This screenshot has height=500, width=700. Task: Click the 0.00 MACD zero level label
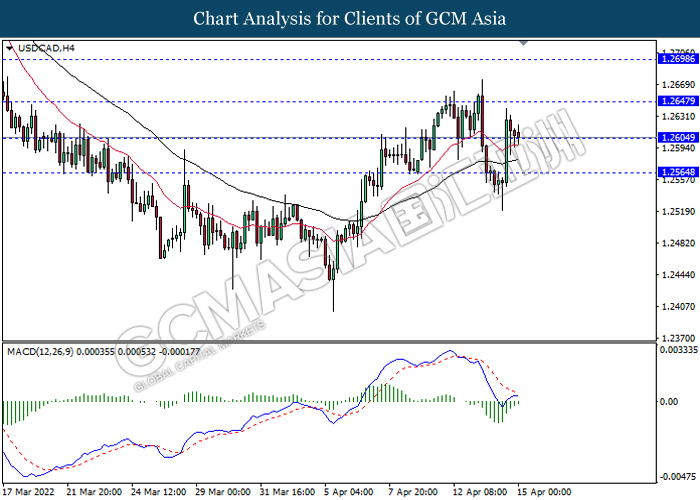[669, 402]
